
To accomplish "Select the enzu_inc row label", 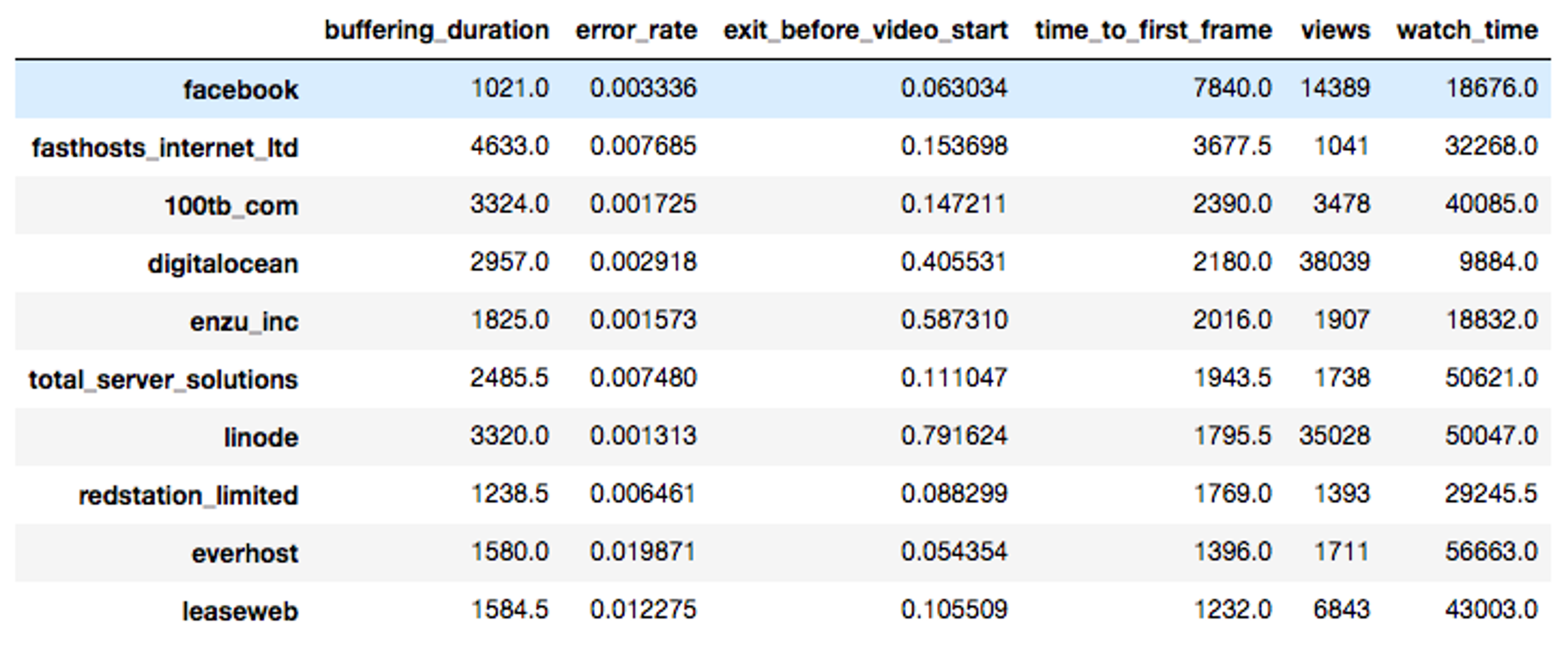I will pos(244,322).
